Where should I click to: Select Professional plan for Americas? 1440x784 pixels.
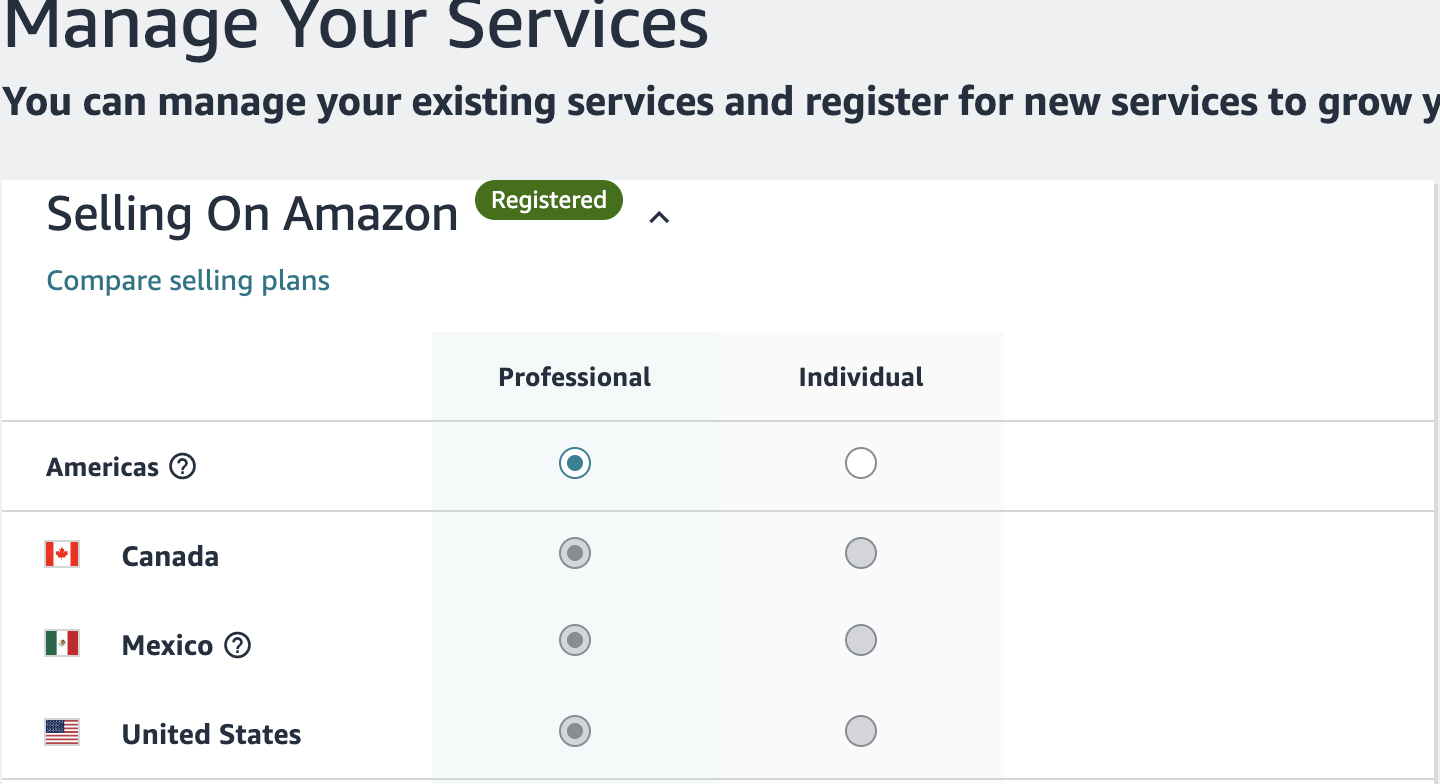point(575,463)
